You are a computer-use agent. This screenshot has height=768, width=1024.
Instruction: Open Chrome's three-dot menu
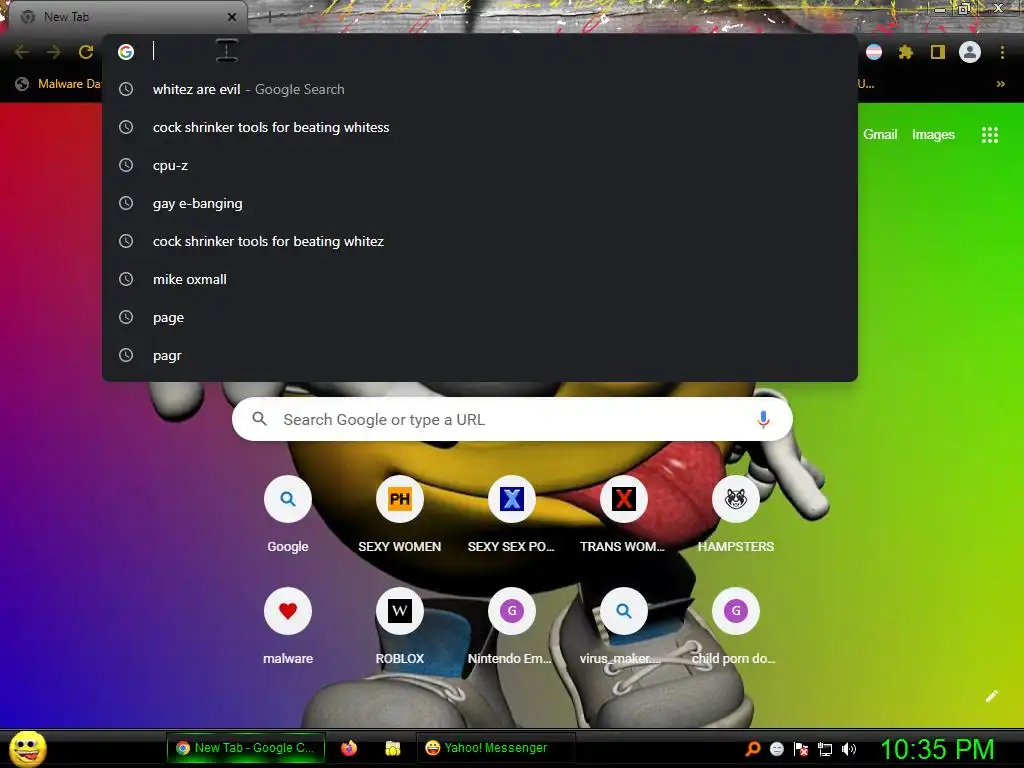(1002, 52)
